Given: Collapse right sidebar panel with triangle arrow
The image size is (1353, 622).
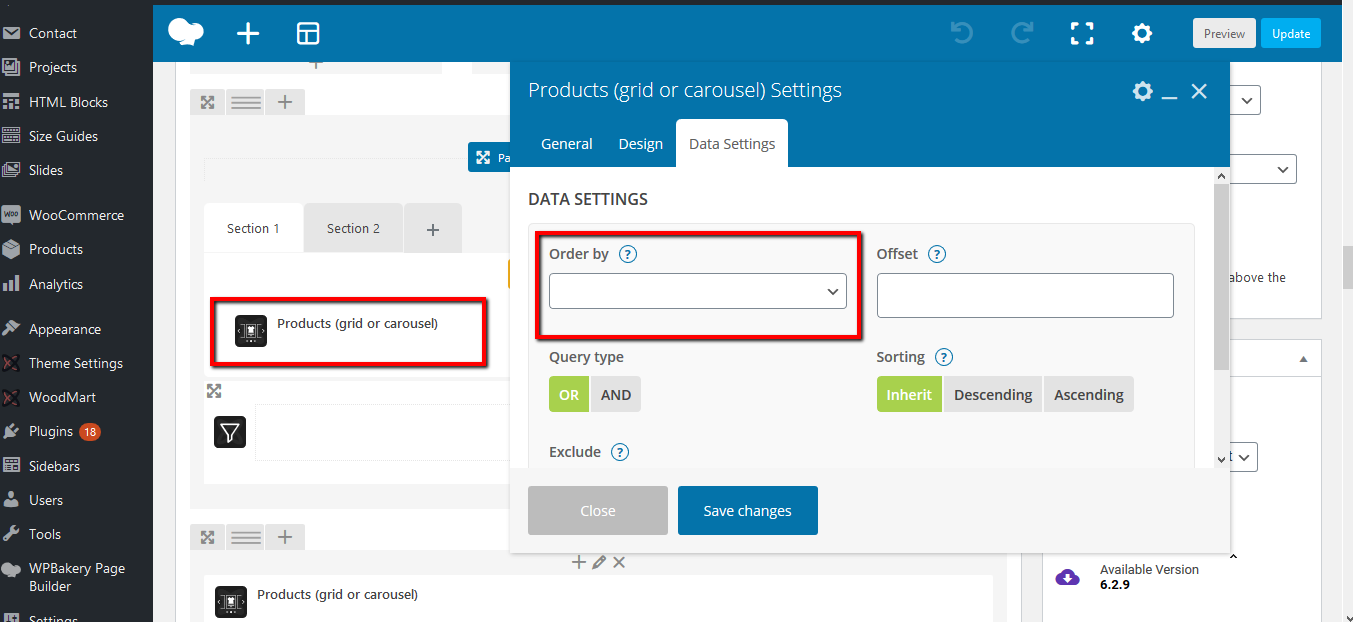Looking at the screenshot, I should 1303,358.
